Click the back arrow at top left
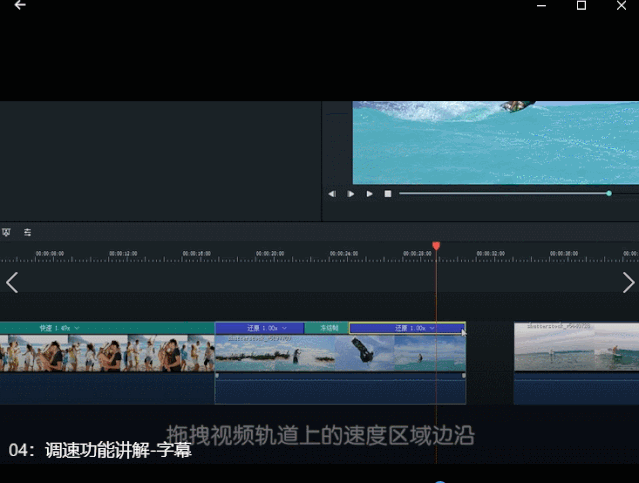The image size is (639, 483). coord(20,5)
